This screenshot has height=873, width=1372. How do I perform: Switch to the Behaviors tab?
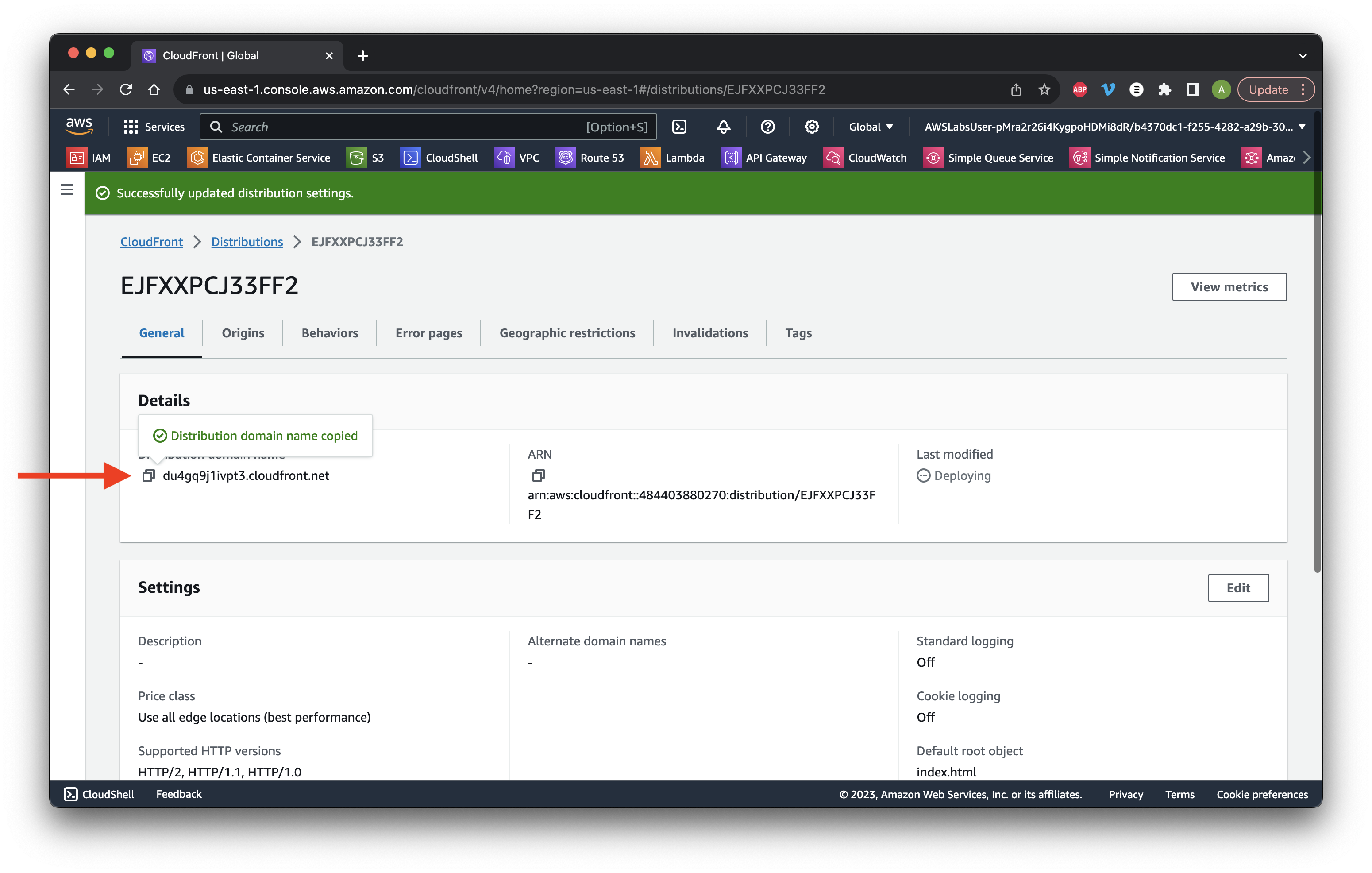click(329, 333)
